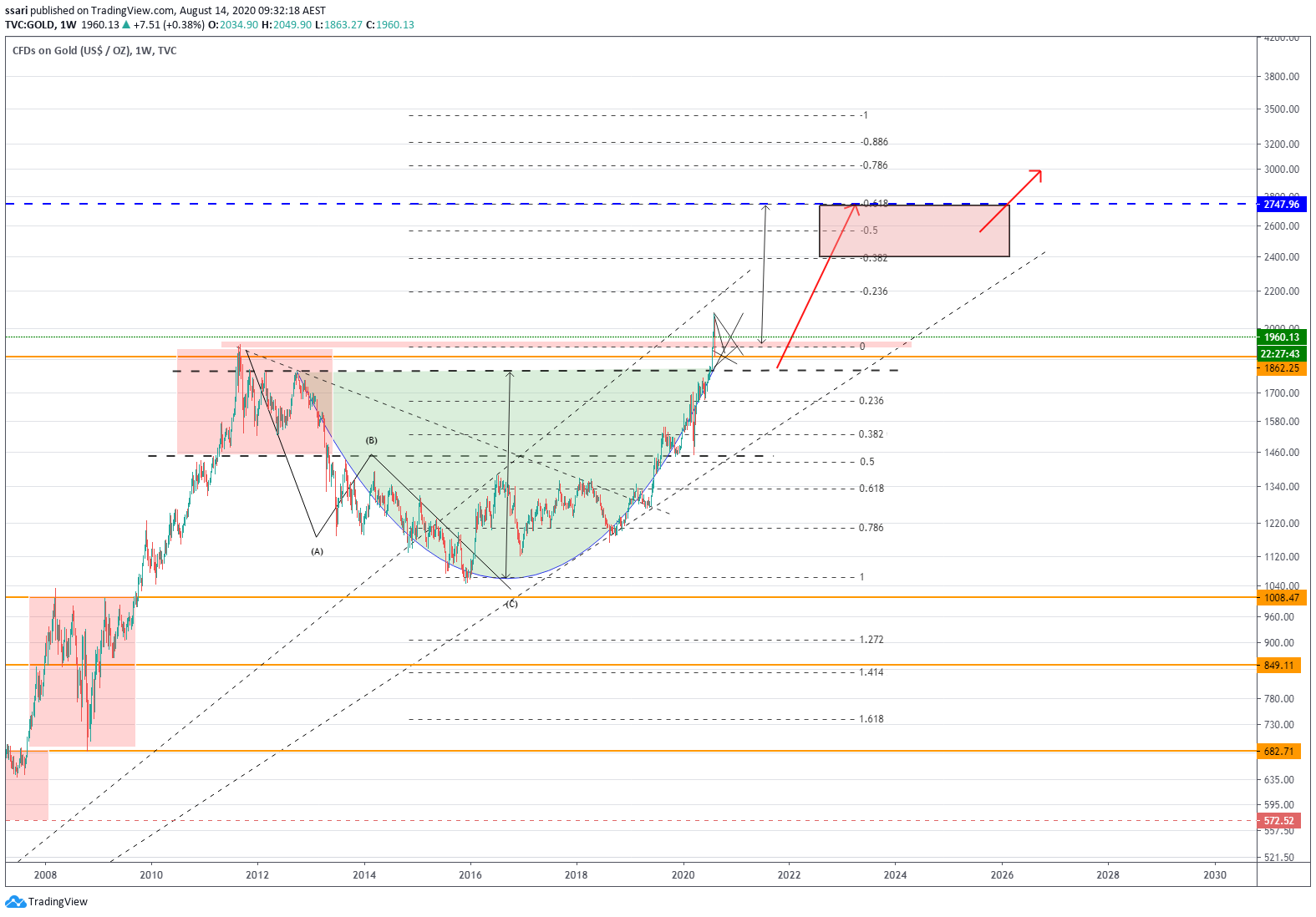Click the CFDs on Gold chart title
The height and width of the screenshot is (917, 1316).
(x=94, y=51)
